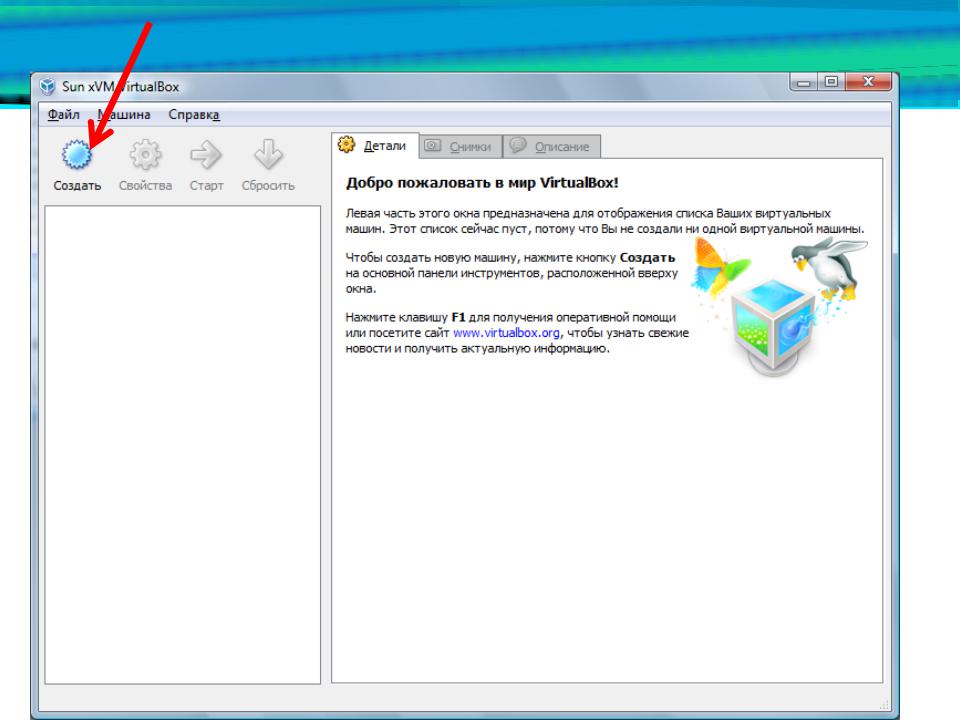Screen dimensions: 960x720
Task: Click the empty virtual machine list pane
Action: coord(182,444)
